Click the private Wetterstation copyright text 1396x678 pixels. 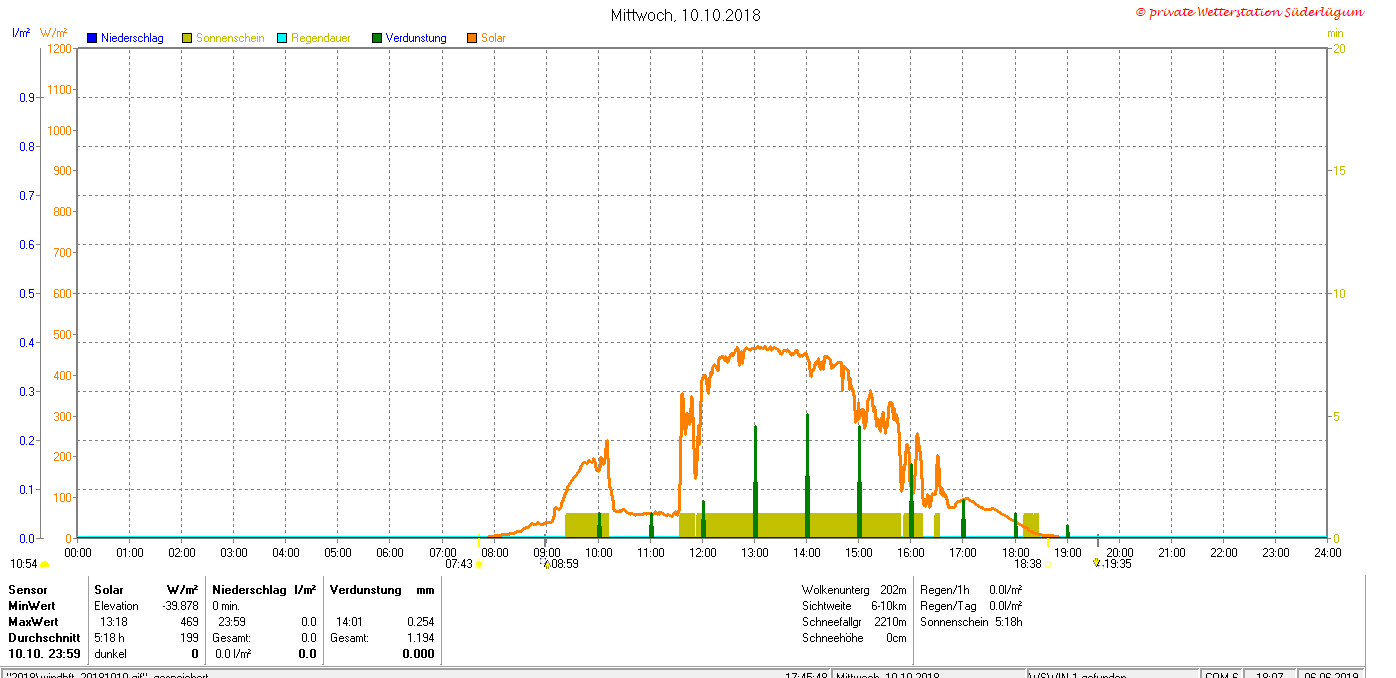click(x=1249, y=12)
